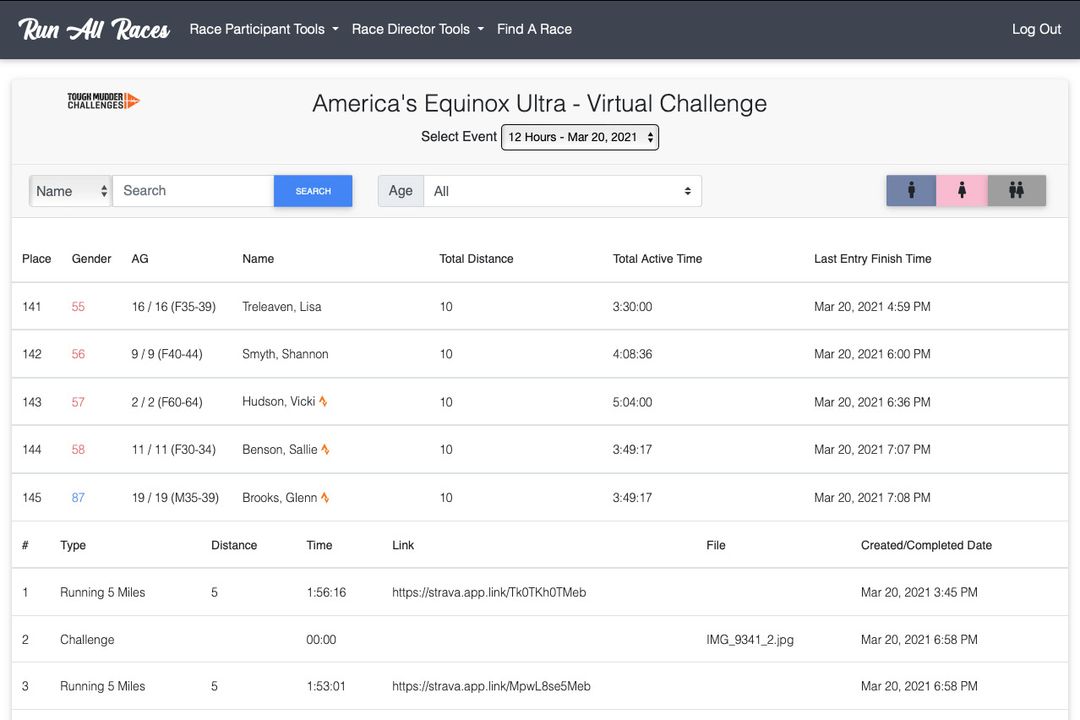Click the flame icon beside Benson, Sallie
1080x720 pixels.
click(x=327, y=450)
